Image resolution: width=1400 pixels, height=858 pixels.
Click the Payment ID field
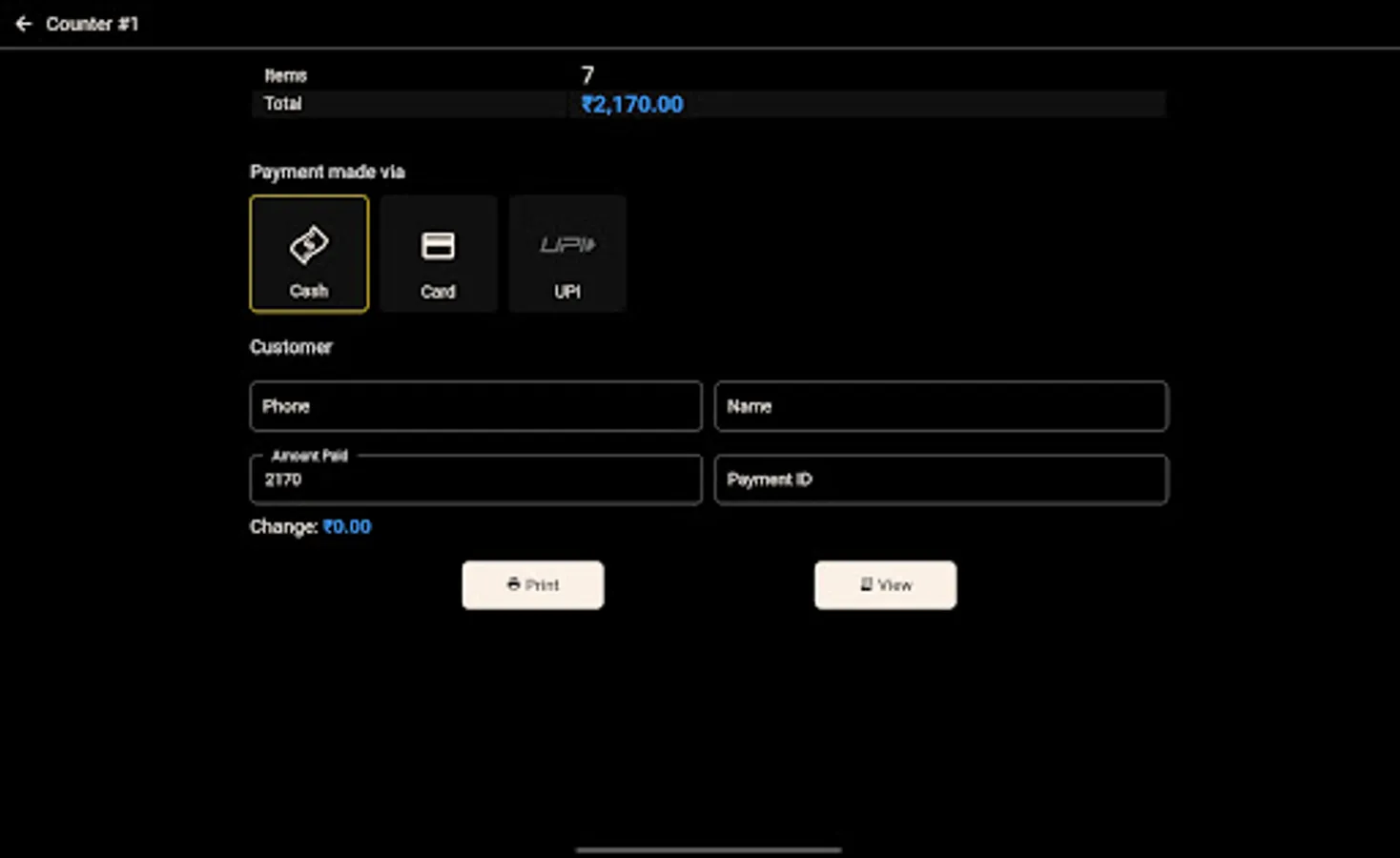940,480
